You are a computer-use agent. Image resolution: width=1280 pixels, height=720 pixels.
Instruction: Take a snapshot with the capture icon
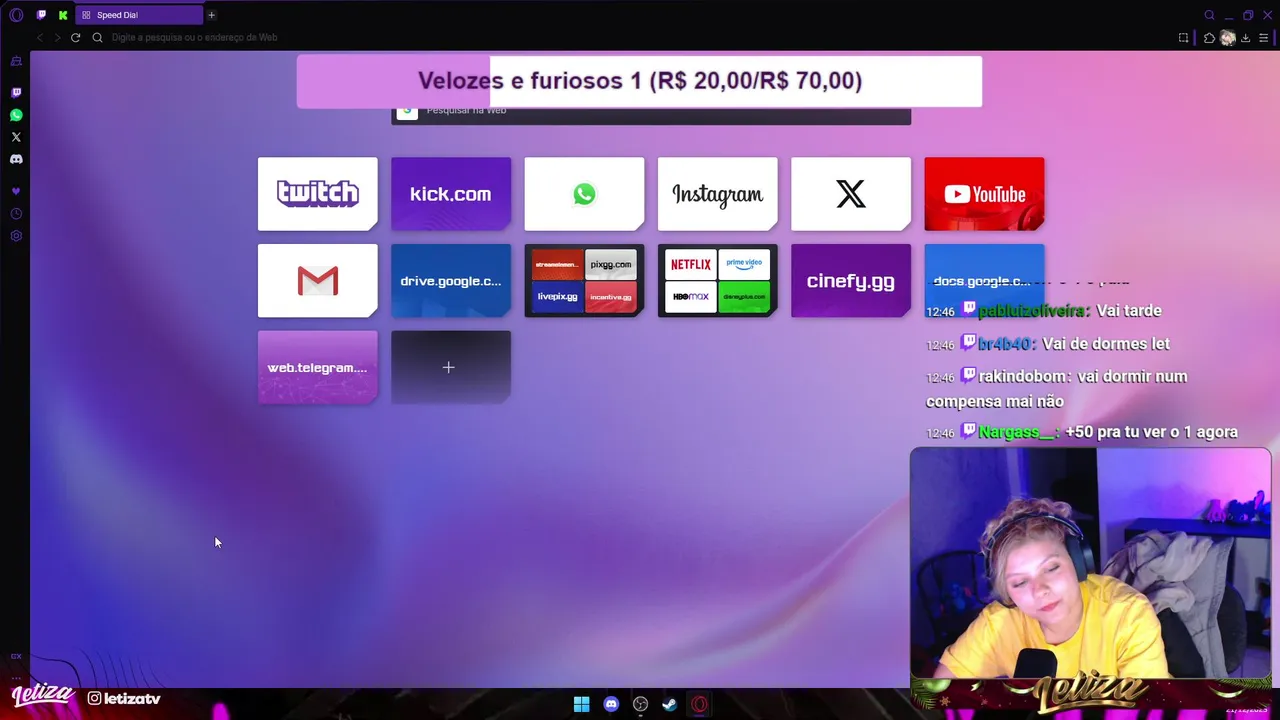[1184, 38]
